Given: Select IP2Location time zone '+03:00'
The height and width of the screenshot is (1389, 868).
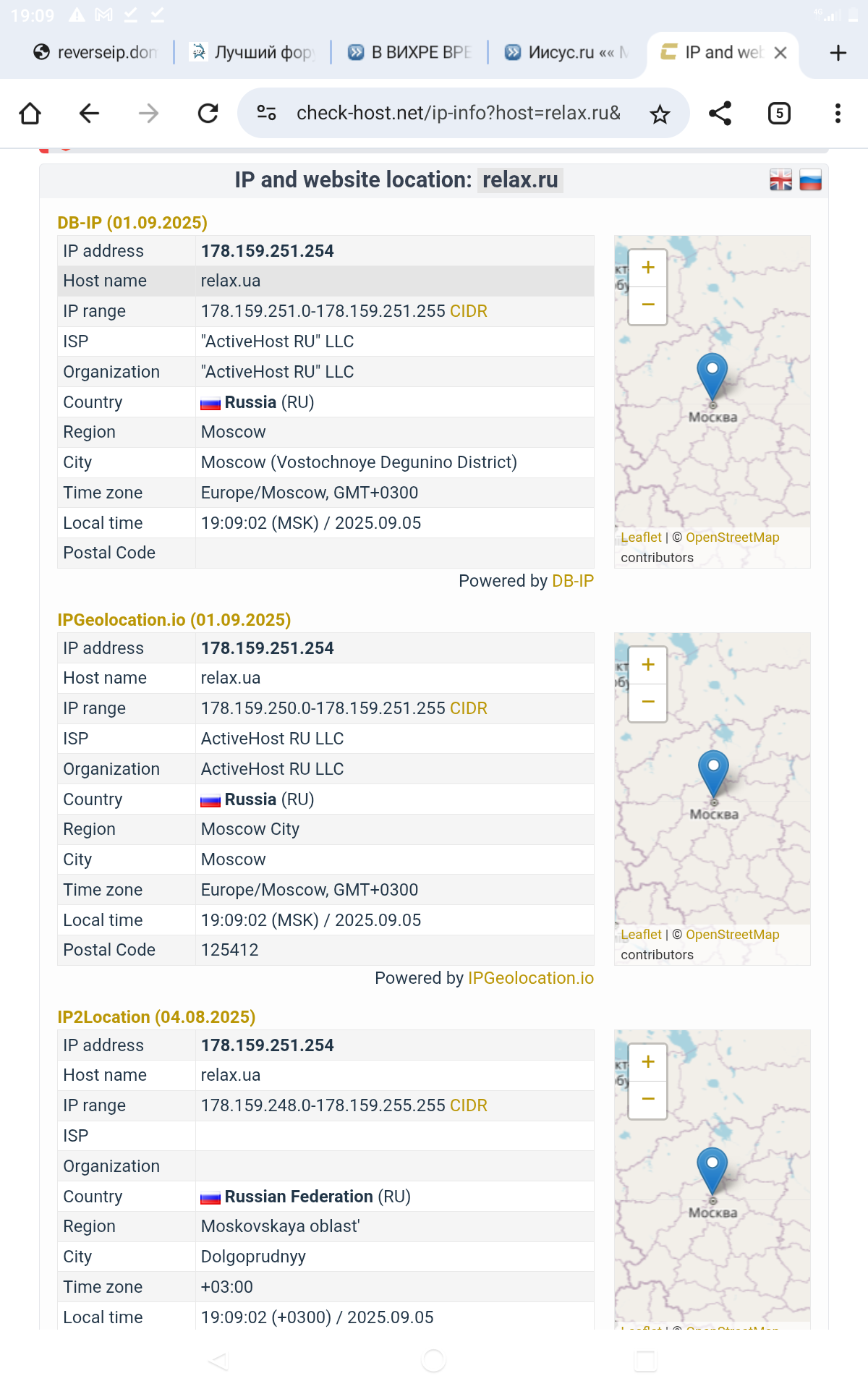Looking at the screenshot, I should pyautogui.click(x=227, y=1287).
